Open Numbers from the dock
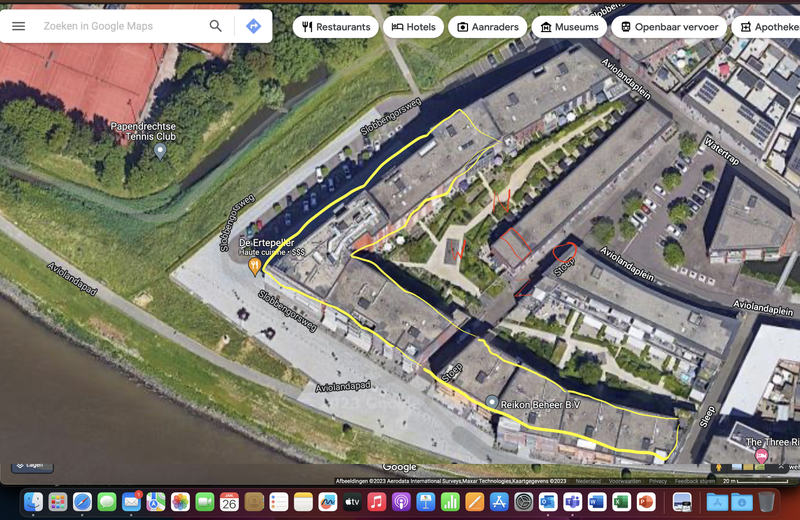 click(450, 502)
